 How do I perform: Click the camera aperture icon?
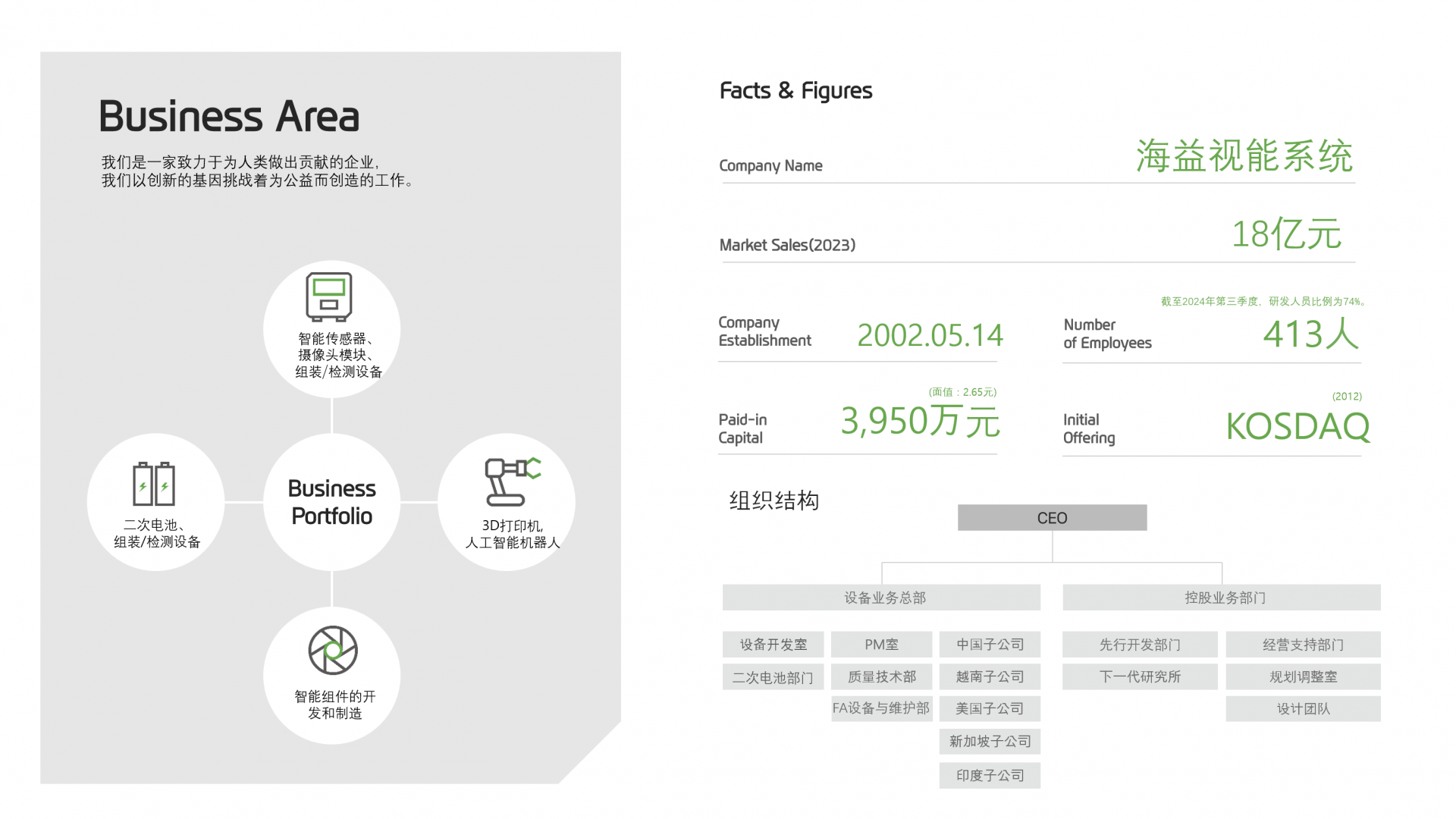pos(333,650)
